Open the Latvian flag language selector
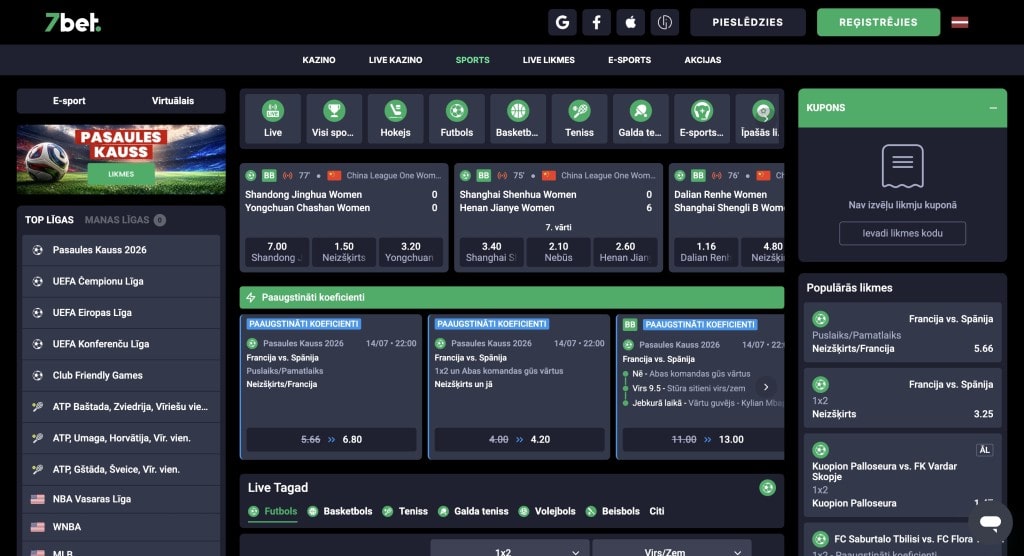The height and width of the screenshot is (556, 1024). (959, 22)
